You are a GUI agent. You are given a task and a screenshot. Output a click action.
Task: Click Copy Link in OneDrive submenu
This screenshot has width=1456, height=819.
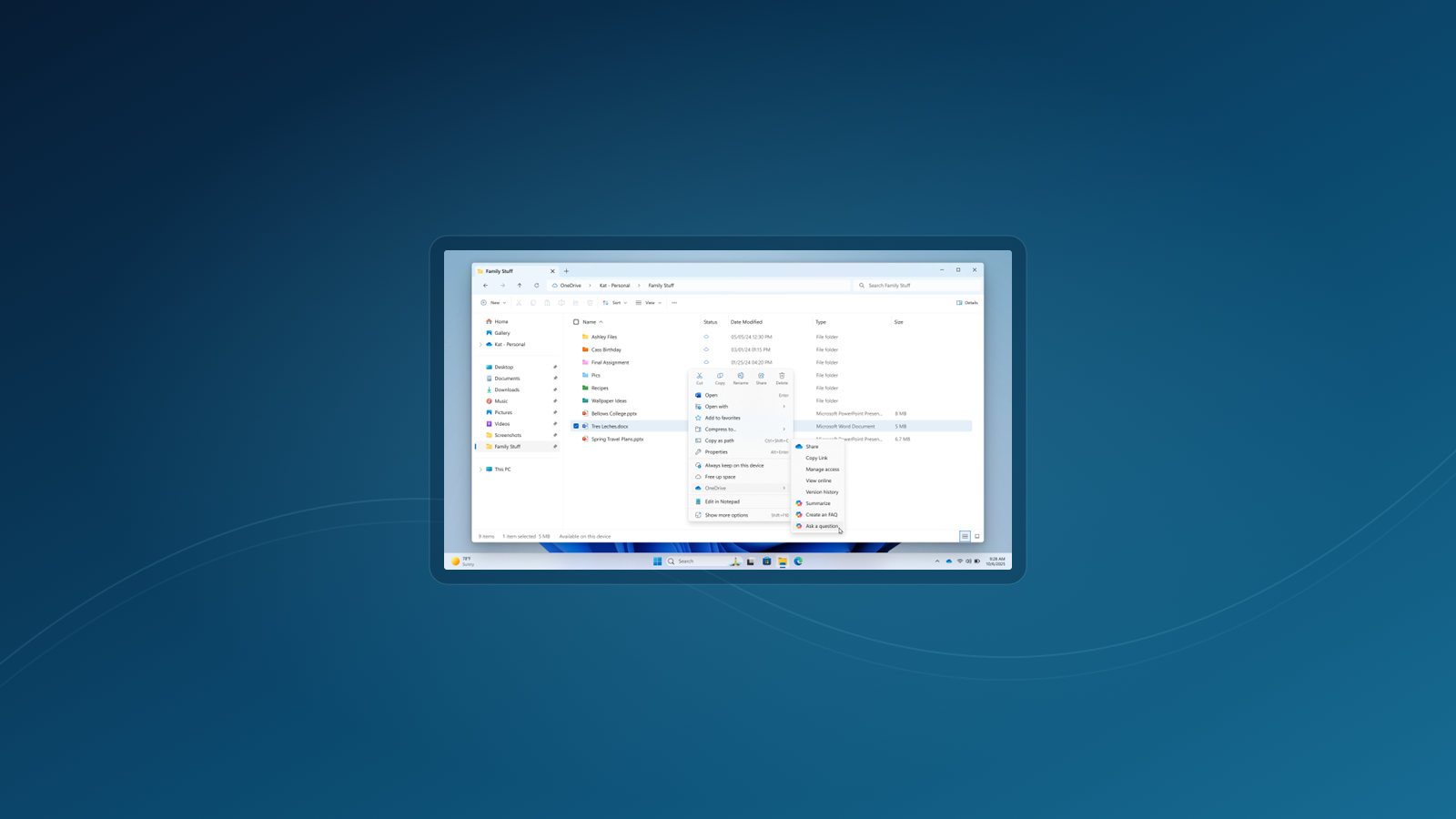818,458
